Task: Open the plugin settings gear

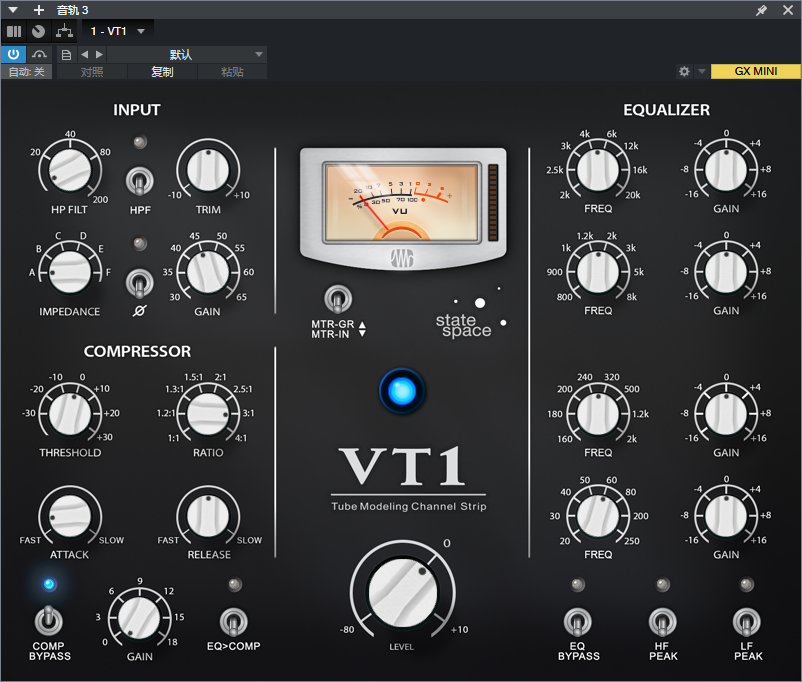Action: click(684, 72)
